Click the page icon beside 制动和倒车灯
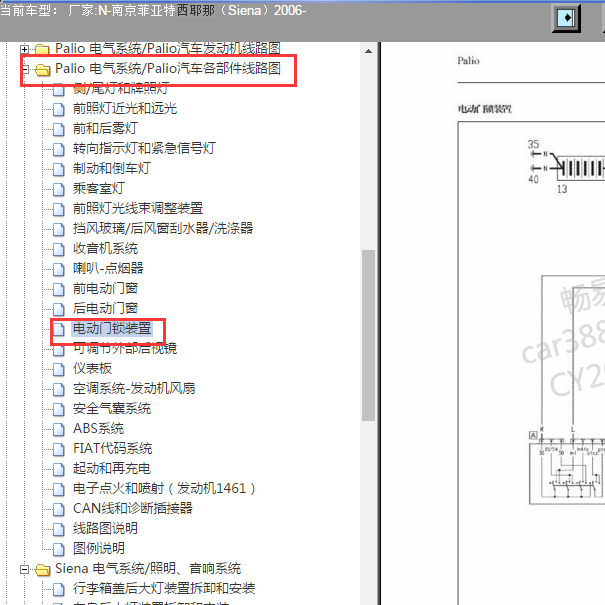 [x=59, y=169]
